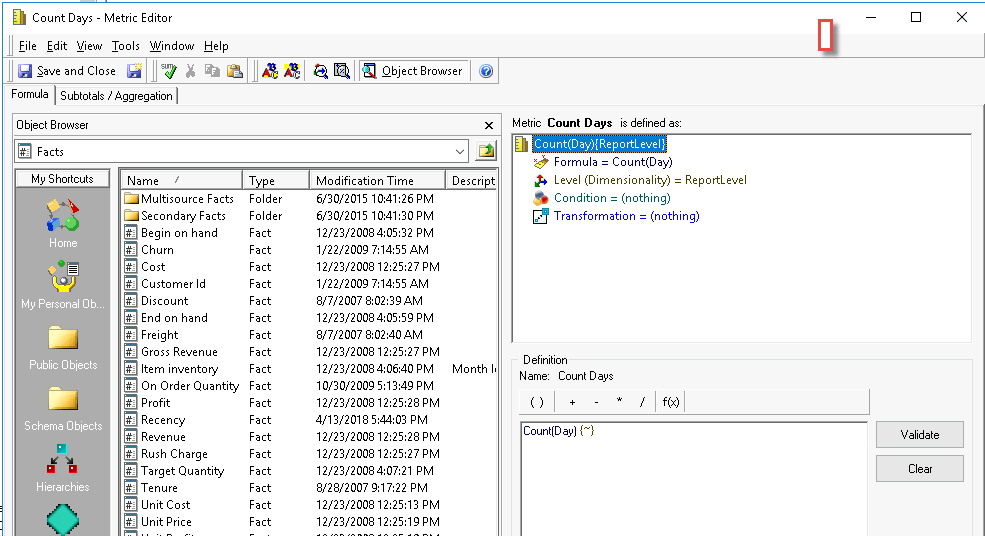Click the go up one folder icon

[x=486, y=151]
